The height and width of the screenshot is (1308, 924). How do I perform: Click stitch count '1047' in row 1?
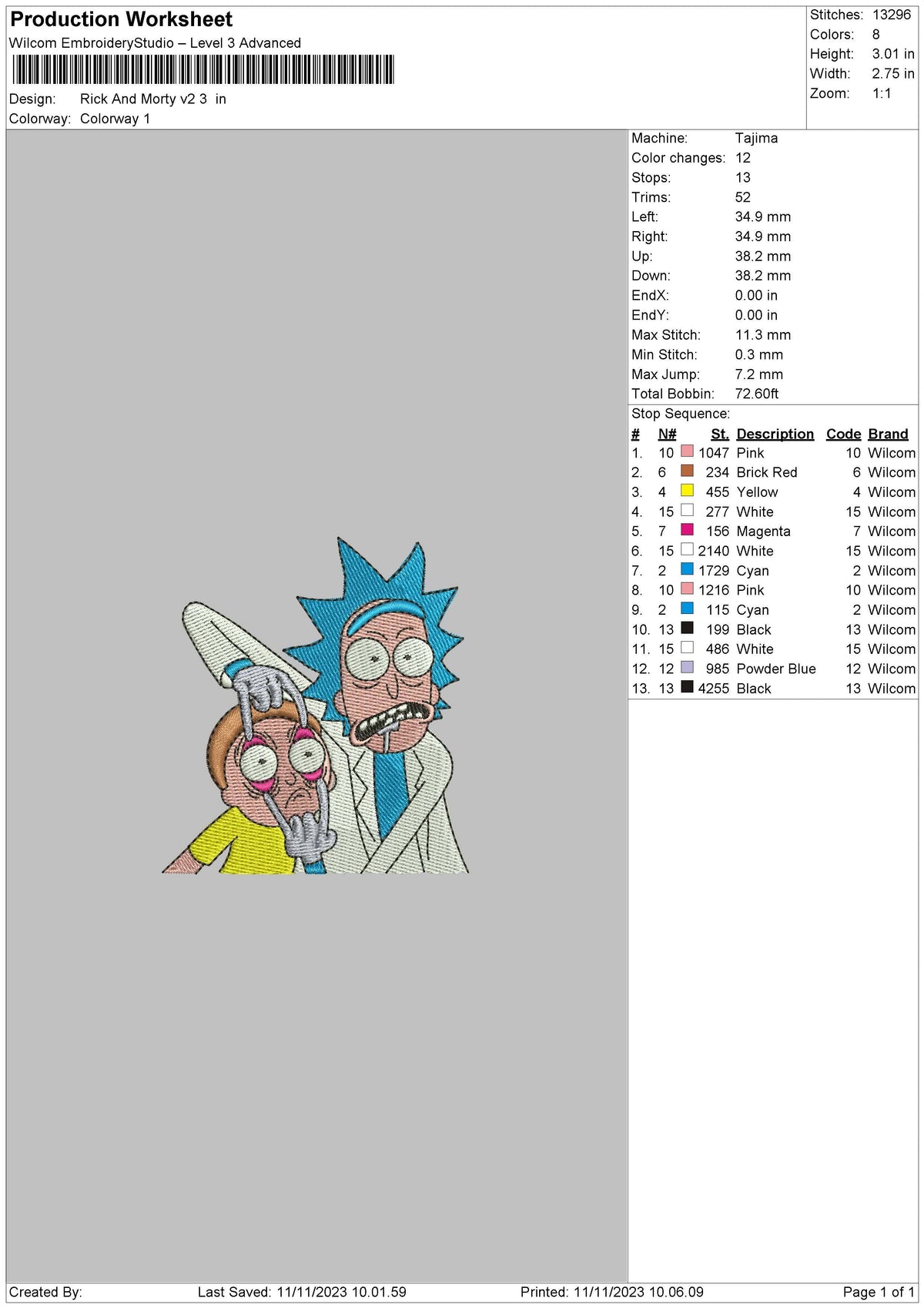[714, 453]
